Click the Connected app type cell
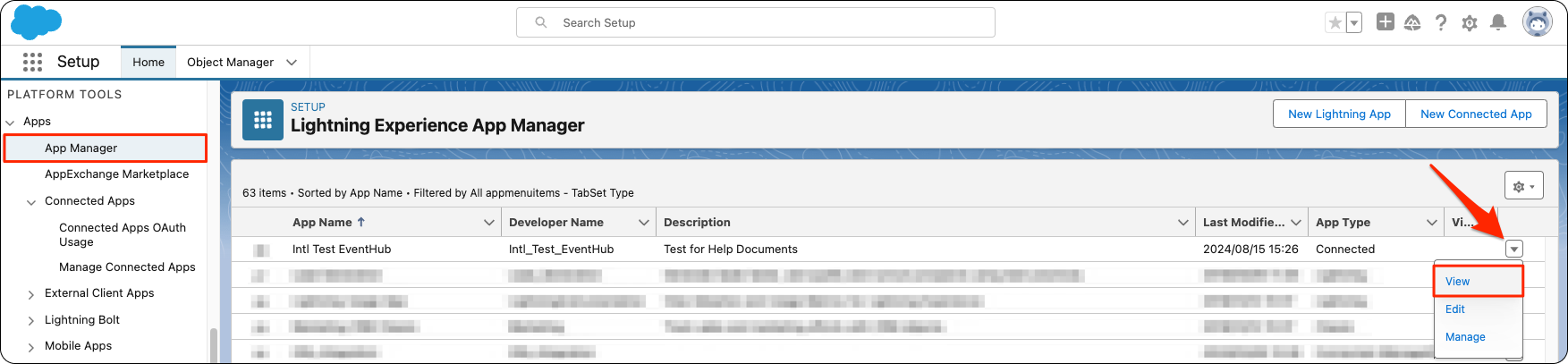The height and width of the screenshot is (364, 1568). (x=1345, y=250)
